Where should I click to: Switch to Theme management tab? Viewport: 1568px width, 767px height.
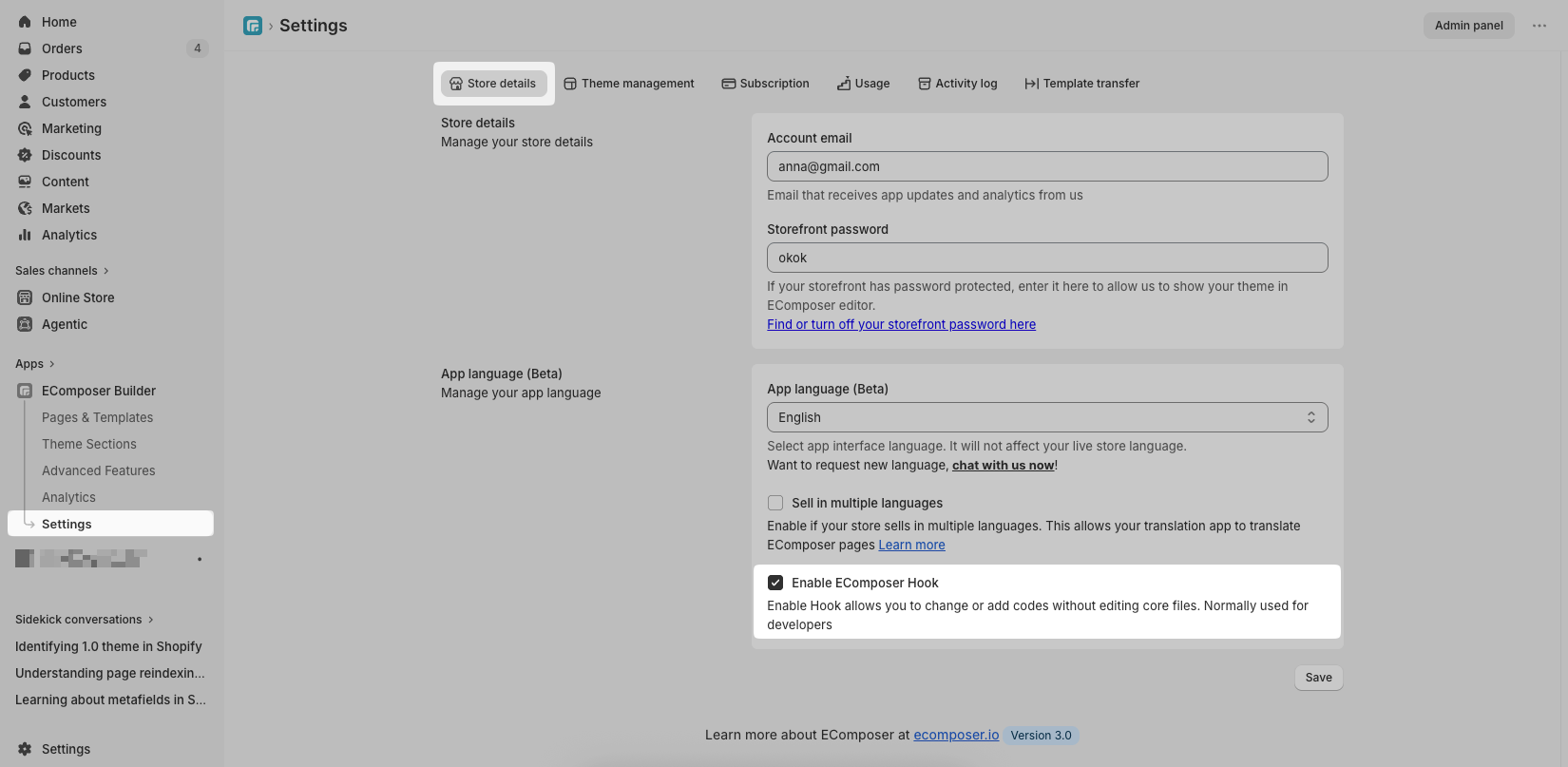[x=629, y=84]
